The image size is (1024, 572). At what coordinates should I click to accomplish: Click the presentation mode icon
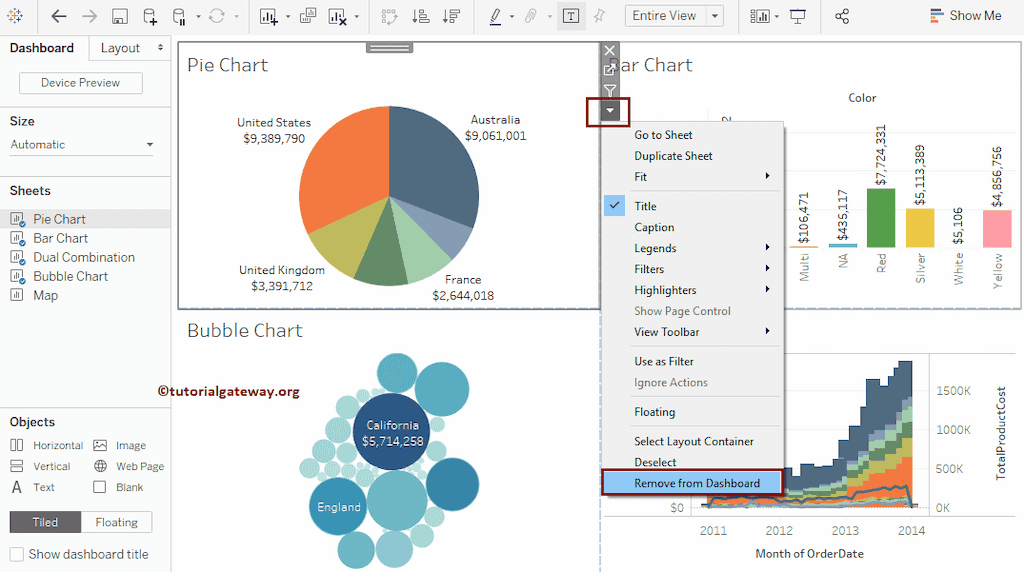pos(798,16)
